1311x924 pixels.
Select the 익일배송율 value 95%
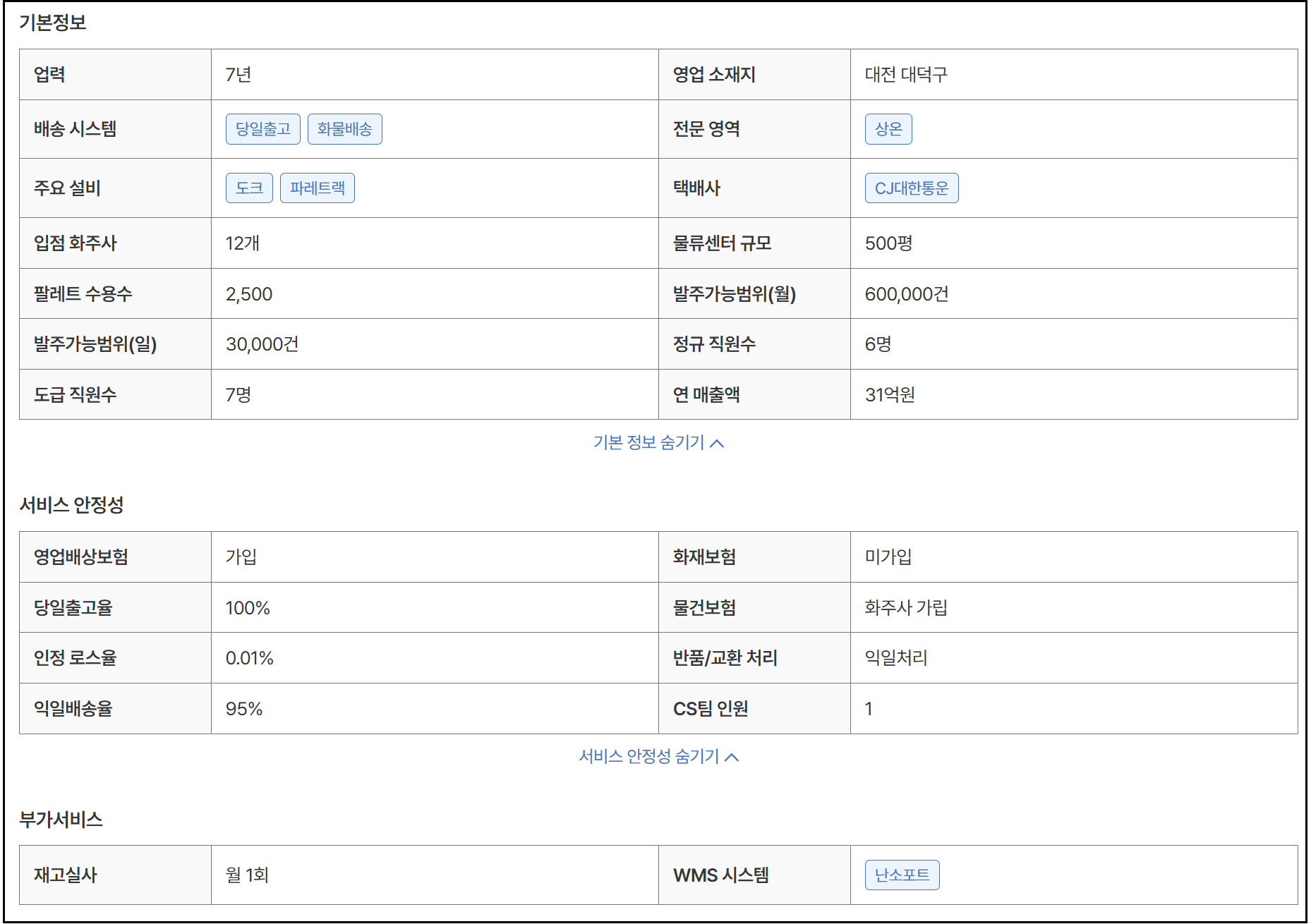pyautogui.click(x=244, y=709)
